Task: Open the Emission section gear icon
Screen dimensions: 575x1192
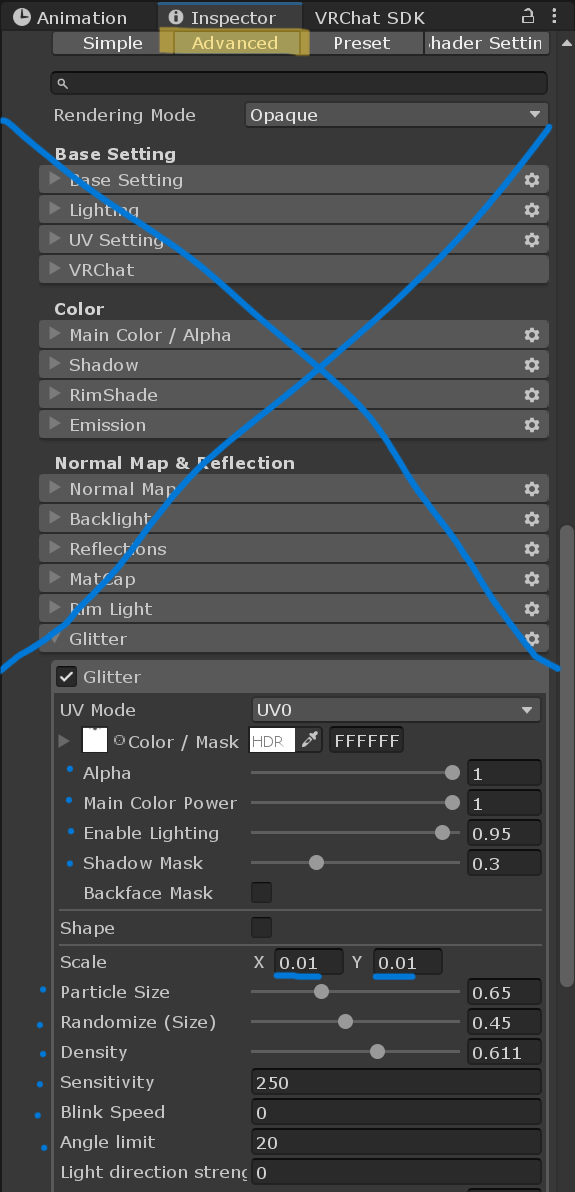Action: [x=532, y=425]
